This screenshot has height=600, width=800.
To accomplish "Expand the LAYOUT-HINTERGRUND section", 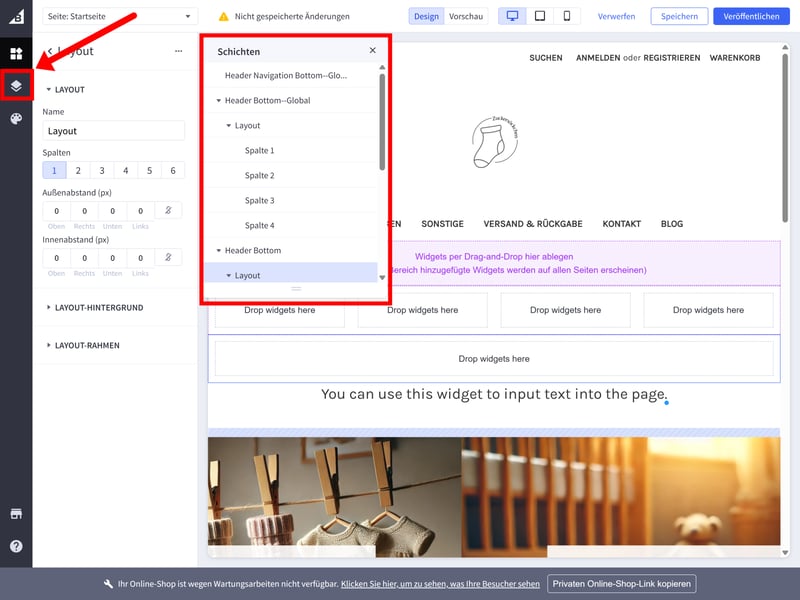I will pyautogui.click(x=100, y=307).
